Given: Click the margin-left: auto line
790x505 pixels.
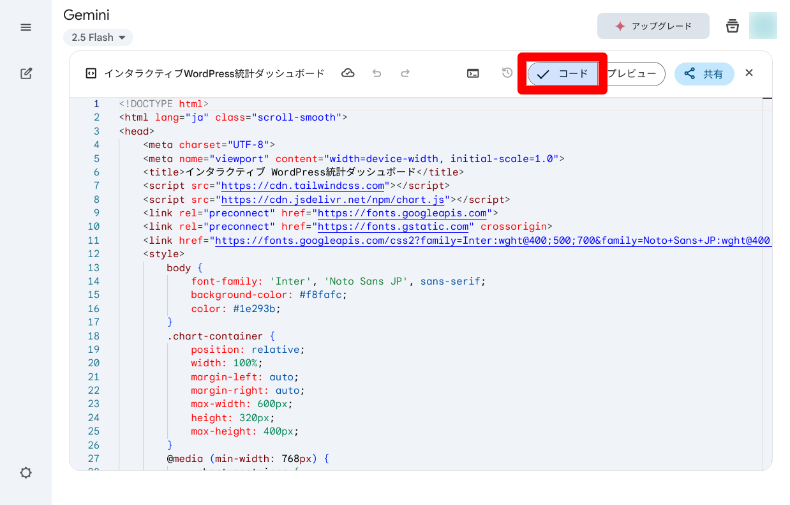Looking at the screenshot, I should pos(244,377).
